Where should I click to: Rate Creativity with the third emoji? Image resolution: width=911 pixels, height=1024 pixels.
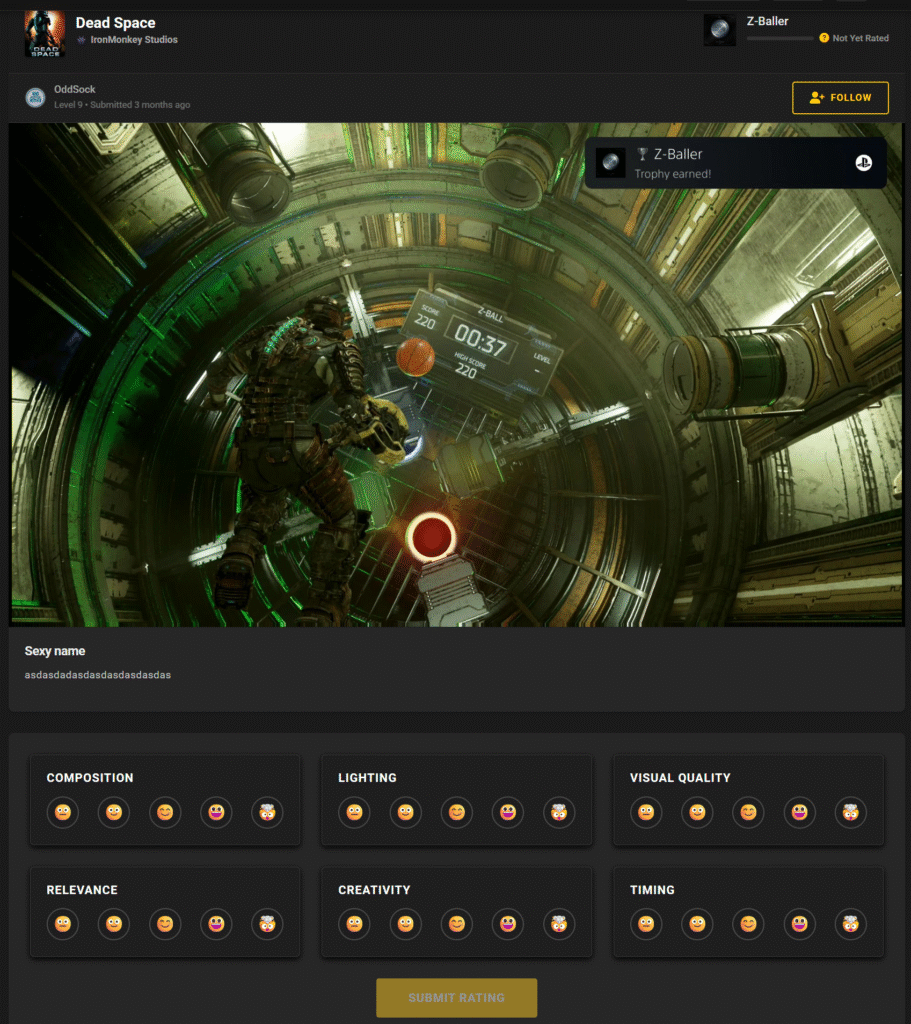456,924
